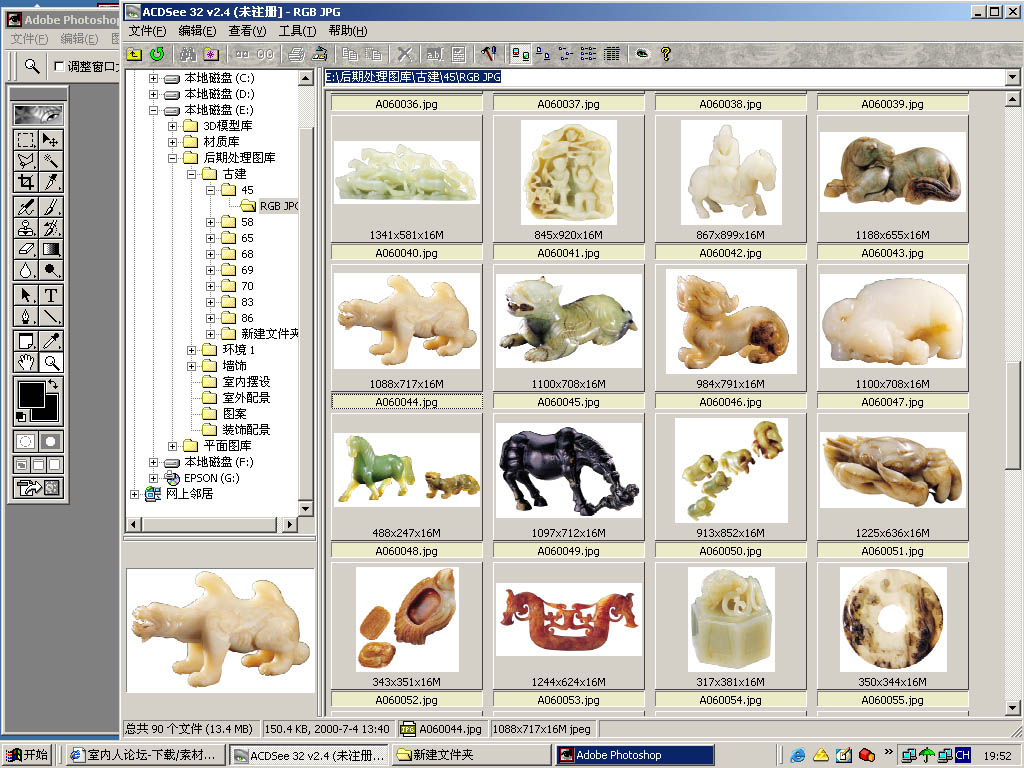Toggle the resize window checkbox in Photoshop
This screenshot has width=1024, height=768.
[59, 66]
